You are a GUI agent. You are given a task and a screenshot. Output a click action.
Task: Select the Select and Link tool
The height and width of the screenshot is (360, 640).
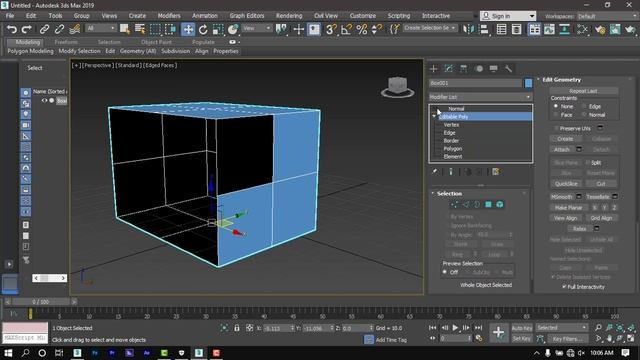click(44, 29)
